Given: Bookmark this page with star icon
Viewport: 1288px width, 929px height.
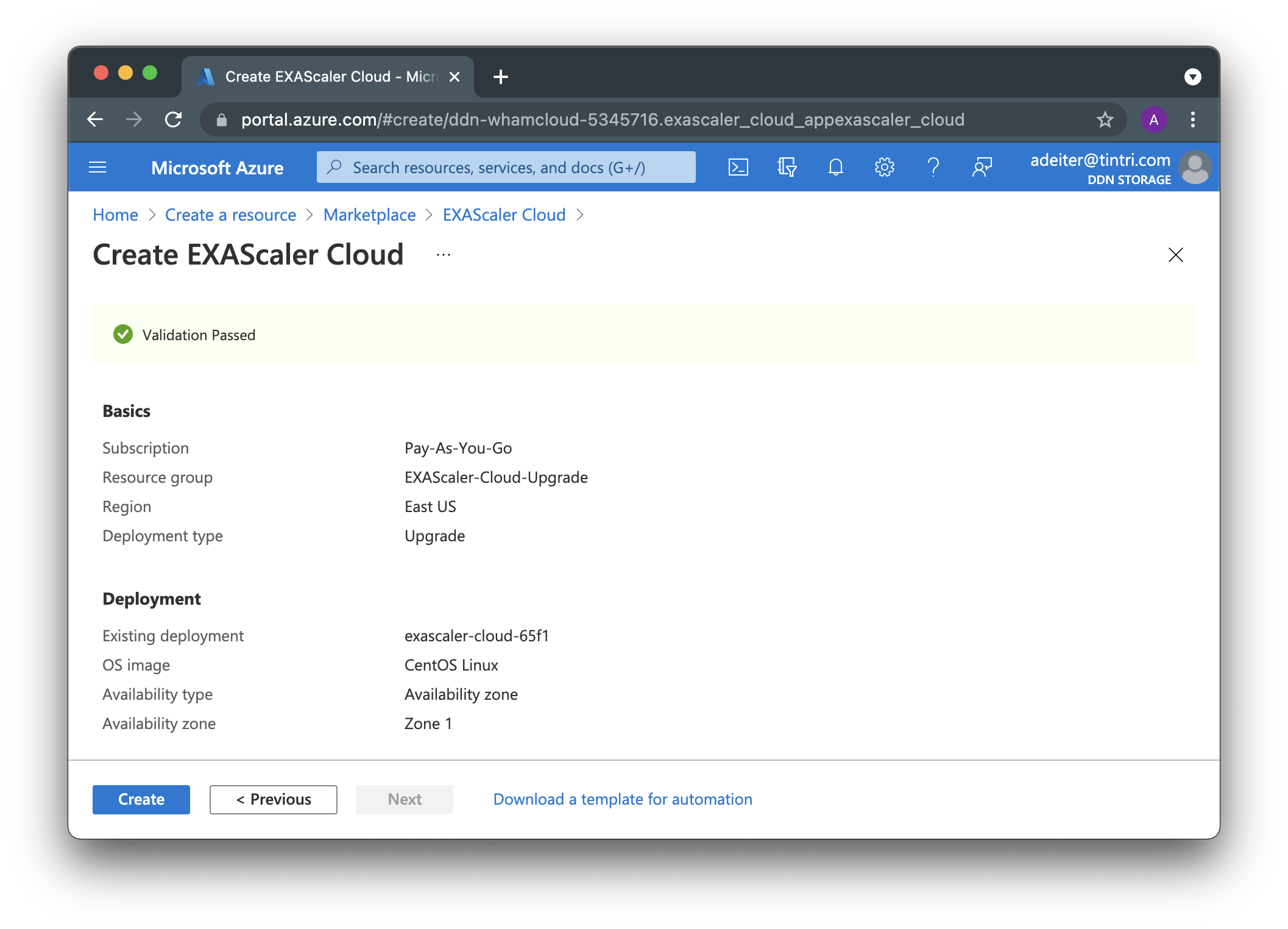Looking at the screenshot, I should click(x=1105, y=119).
